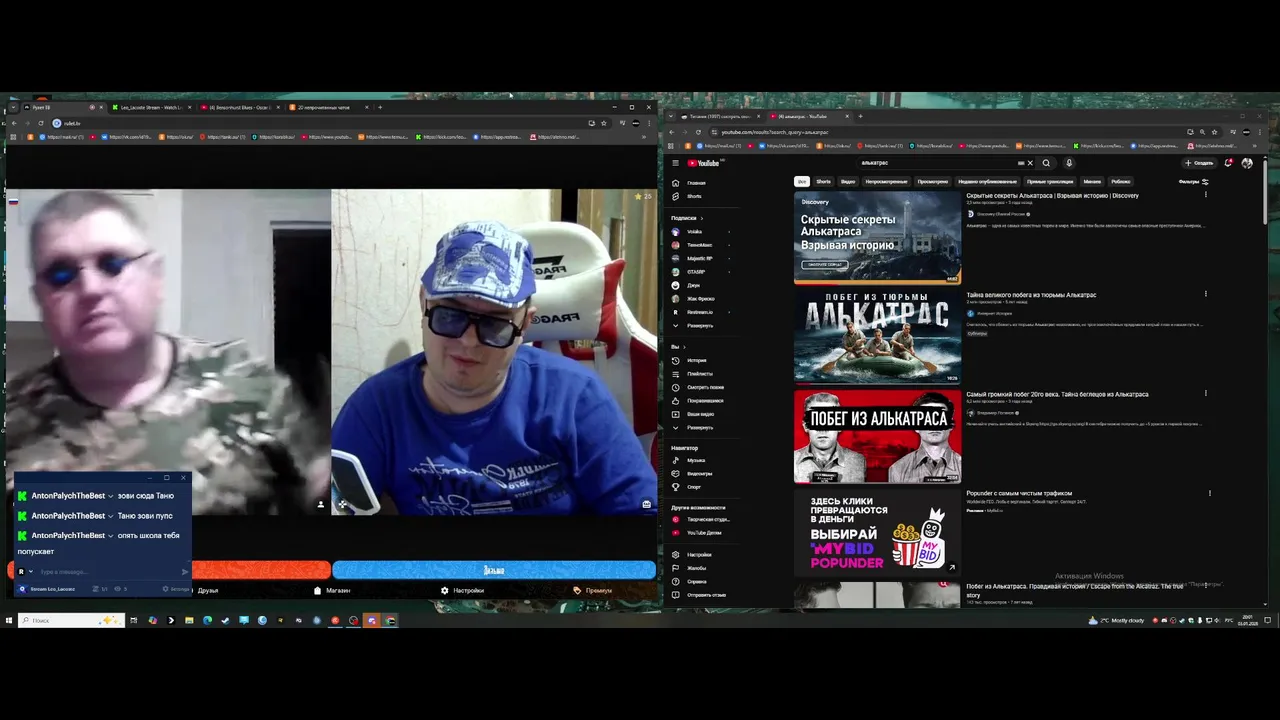Open Справка in the YouTube sidebar

point(696,581)
